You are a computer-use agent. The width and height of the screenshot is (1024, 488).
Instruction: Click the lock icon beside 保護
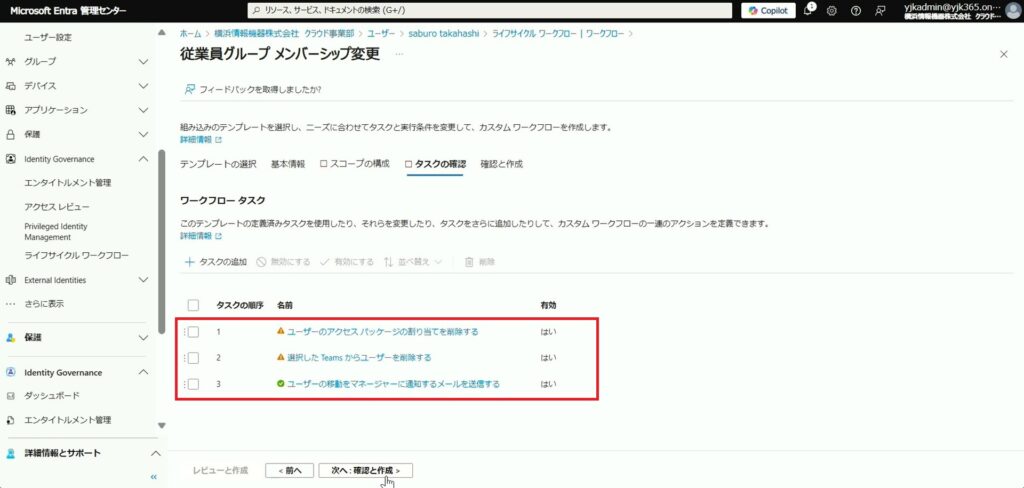pos(10,135)
